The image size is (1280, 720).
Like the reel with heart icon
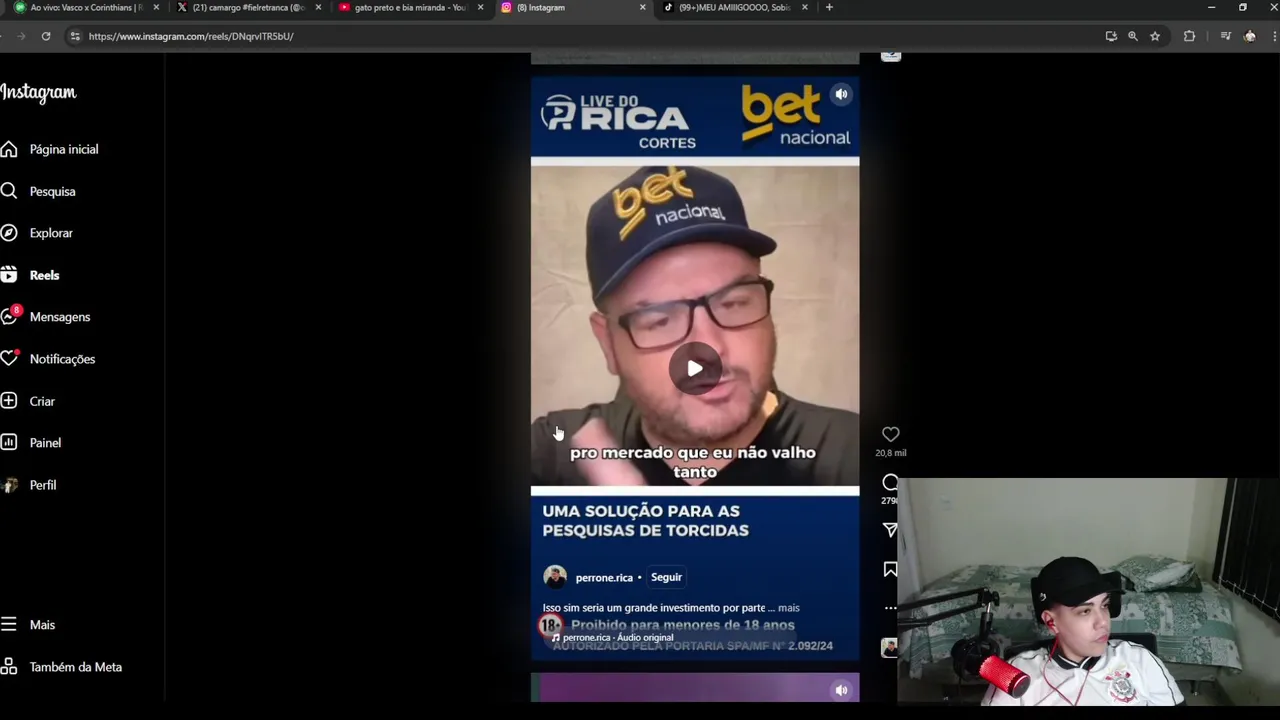pos(890,434)
